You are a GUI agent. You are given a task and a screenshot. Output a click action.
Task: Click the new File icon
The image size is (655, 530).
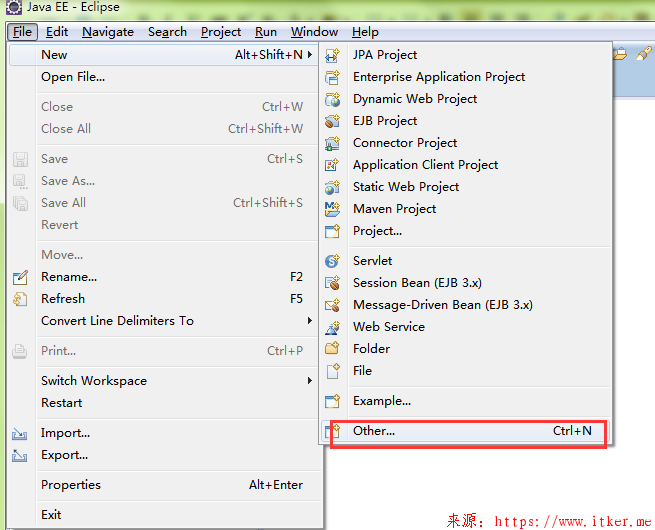click(x=333, y=371)
